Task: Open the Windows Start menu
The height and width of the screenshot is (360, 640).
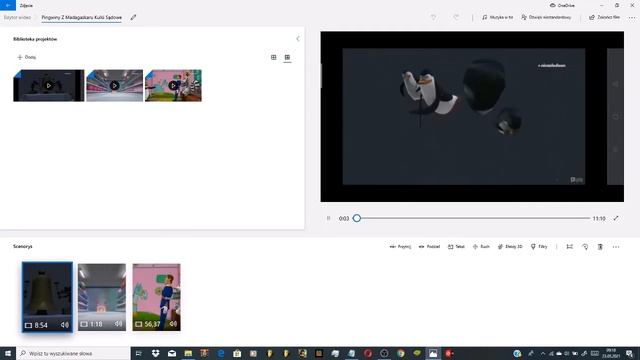Action: coord(8,353)
